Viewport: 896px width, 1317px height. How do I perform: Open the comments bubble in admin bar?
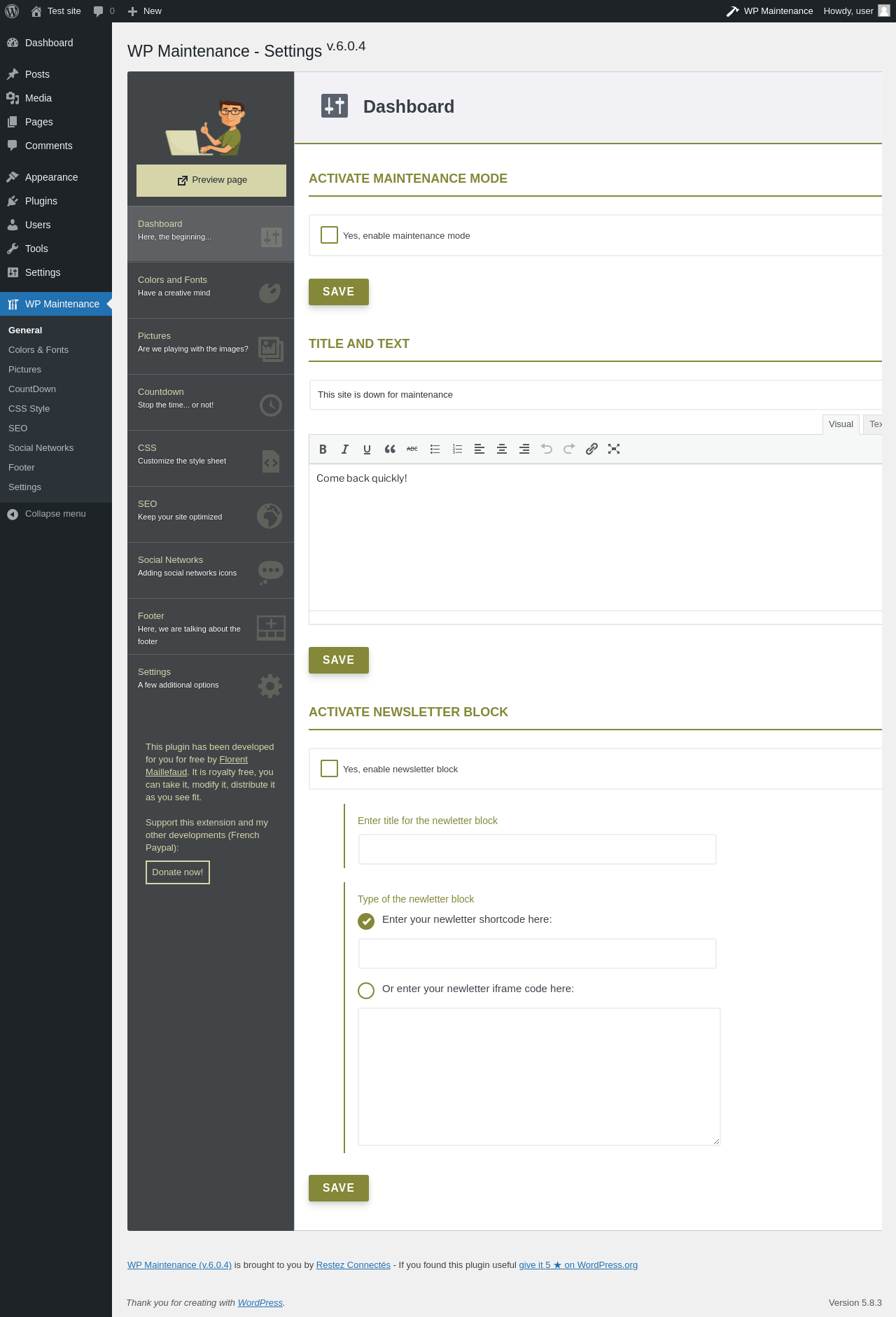tap(104, 11)
